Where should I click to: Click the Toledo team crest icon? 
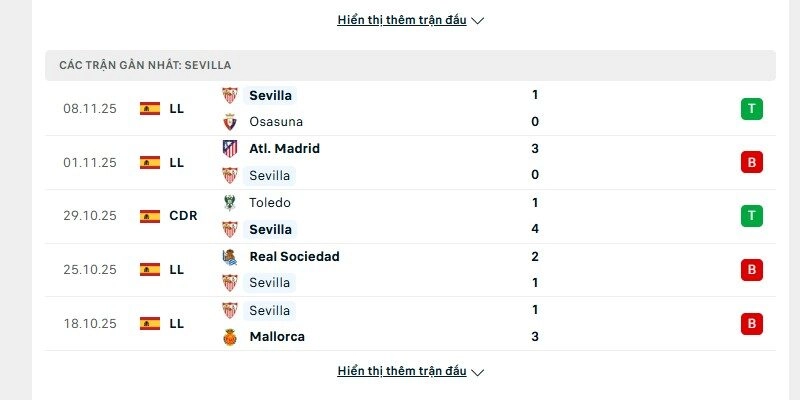pyautogui.click(x=230, y=203)
